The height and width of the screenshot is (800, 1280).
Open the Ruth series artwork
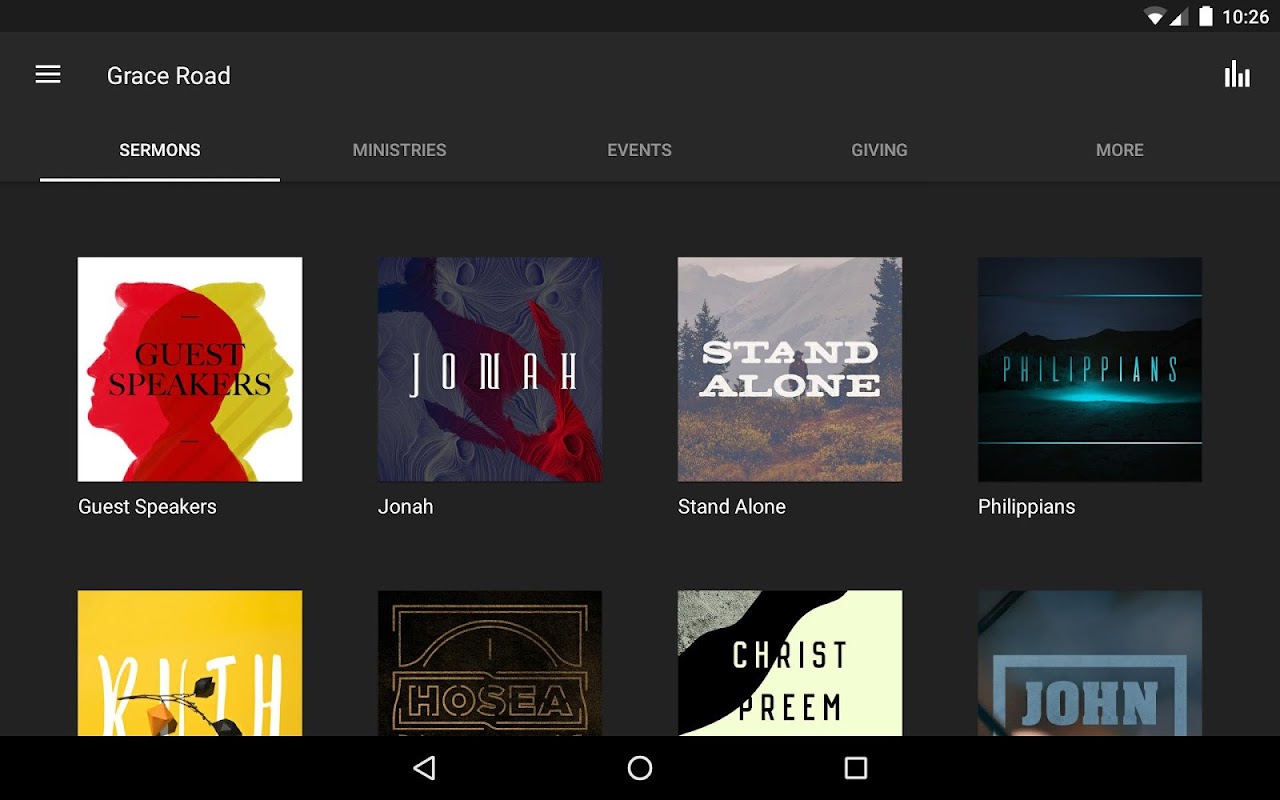(190, 663)
